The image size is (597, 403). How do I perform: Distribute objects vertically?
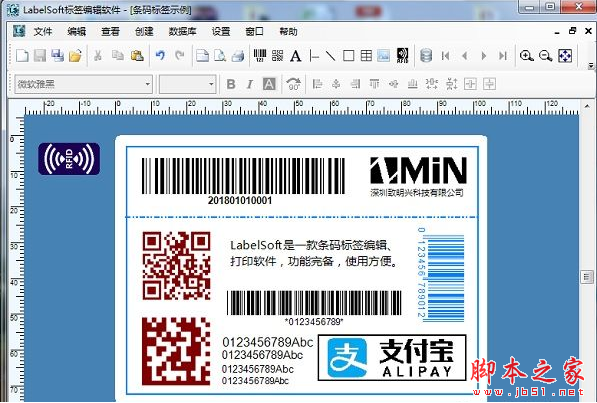(x=452, y=84)
